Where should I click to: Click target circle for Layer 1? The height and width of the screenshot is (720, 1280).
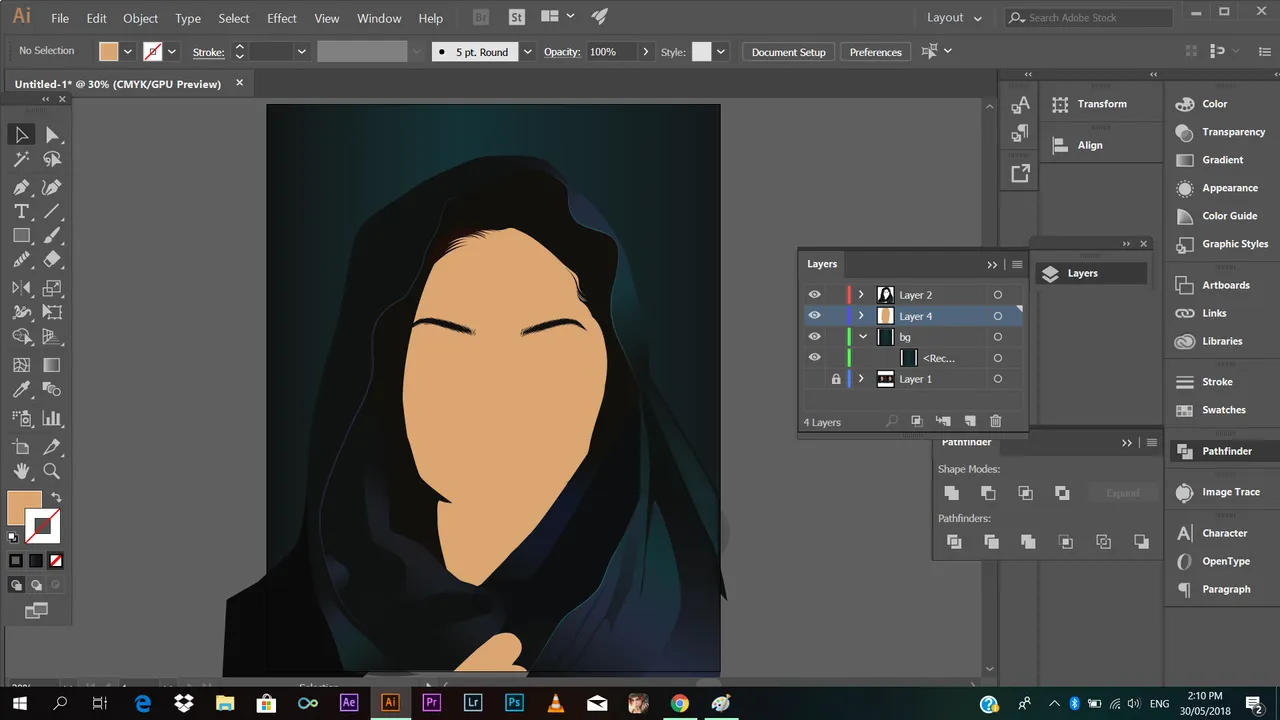coord(997,379)
